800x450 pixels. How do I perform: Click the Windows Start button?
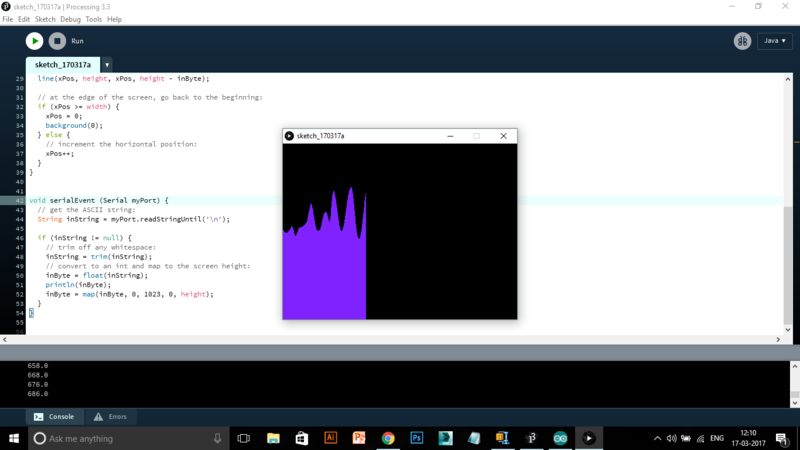[x=13, y=438]
